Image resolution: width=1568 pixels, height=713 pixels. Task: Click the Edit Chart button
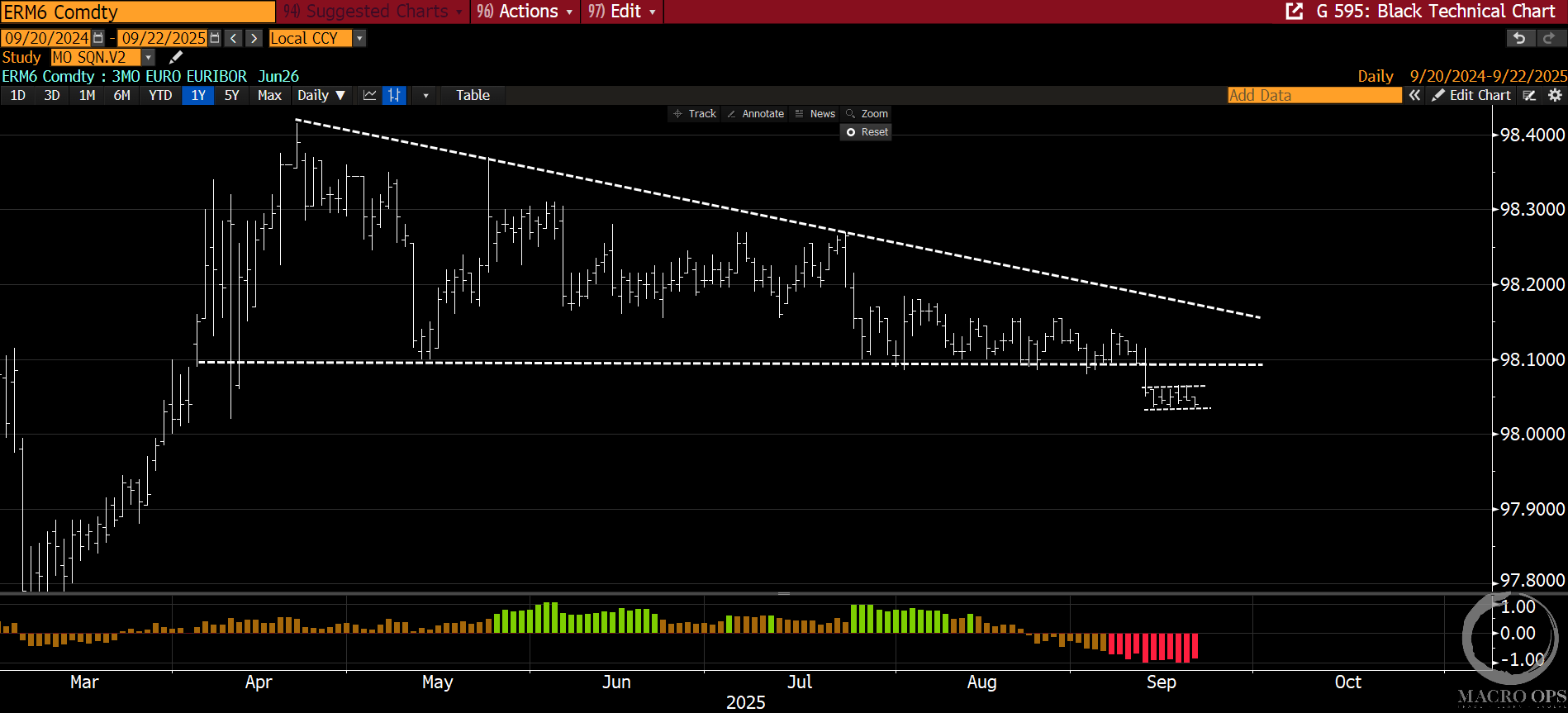pos(1471,95)
